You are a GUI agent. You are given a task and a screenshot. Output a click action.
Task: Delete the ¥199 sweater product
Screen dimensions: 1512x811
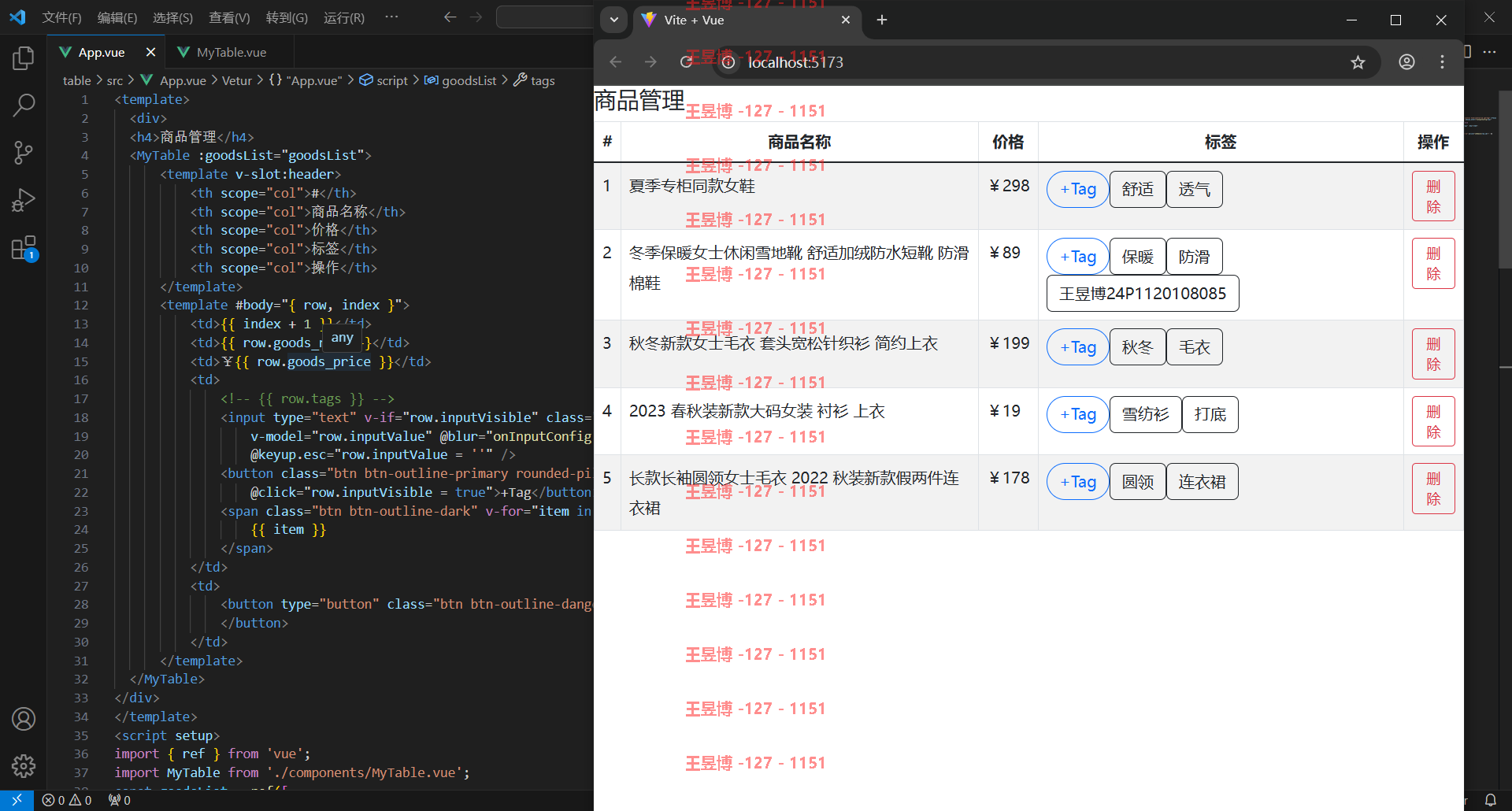[x=1433, y=354]
